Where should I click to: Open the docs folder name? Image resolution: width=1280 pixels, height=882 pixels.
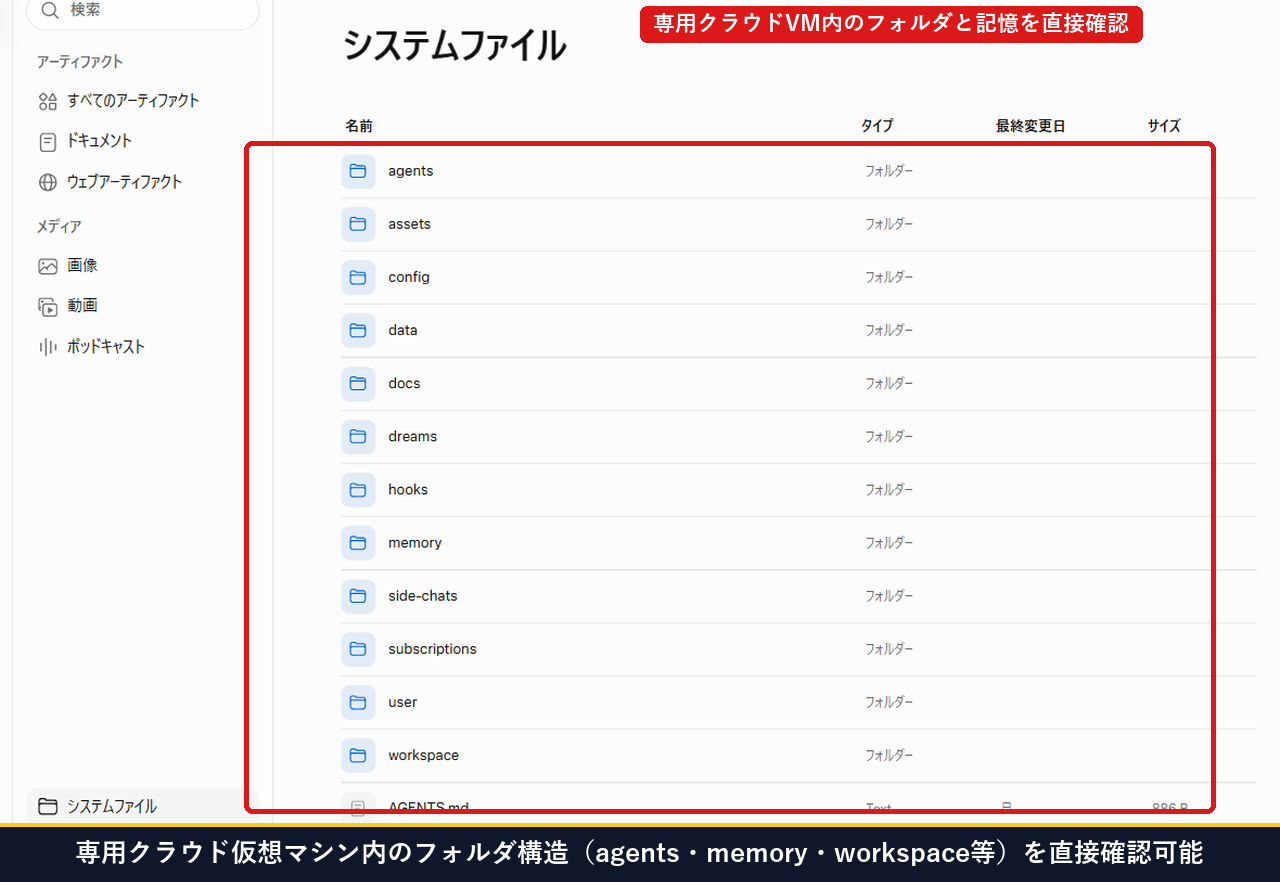click(x=405, y=383)
